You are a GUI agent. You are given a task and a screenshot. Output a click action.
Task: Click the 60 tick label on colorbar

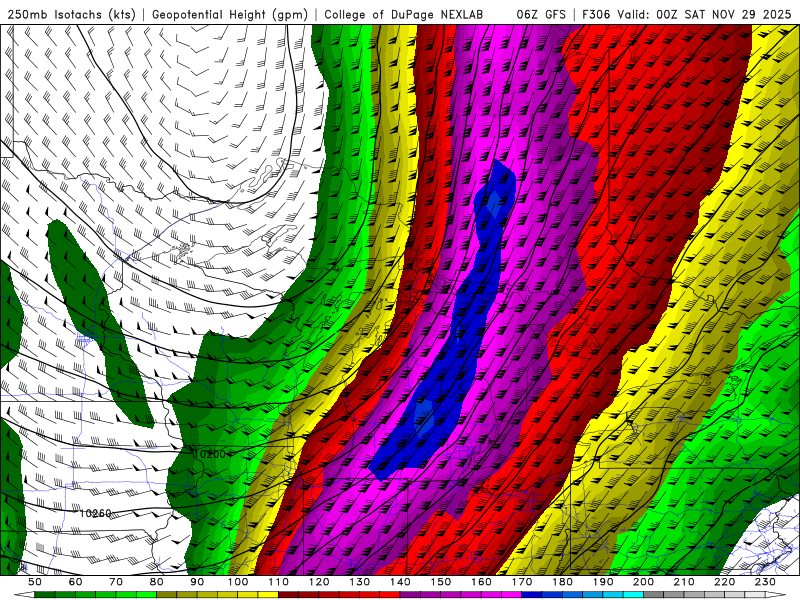(x=76, y=582)
